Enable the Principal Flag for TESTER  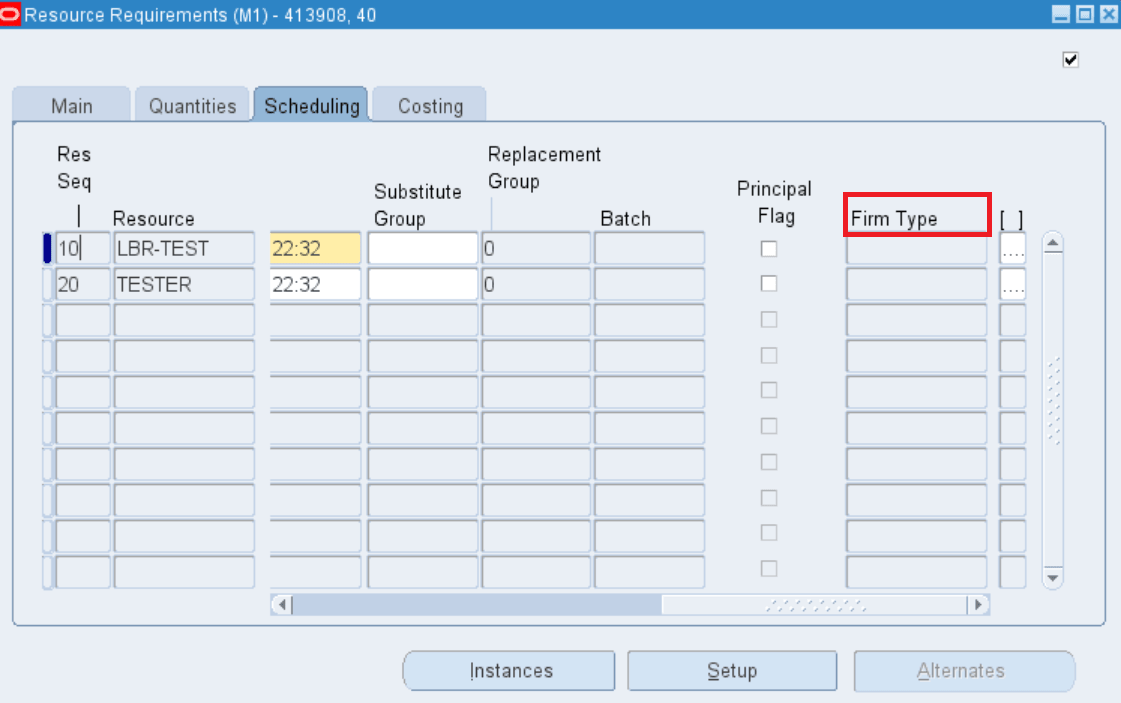point(768,284)
